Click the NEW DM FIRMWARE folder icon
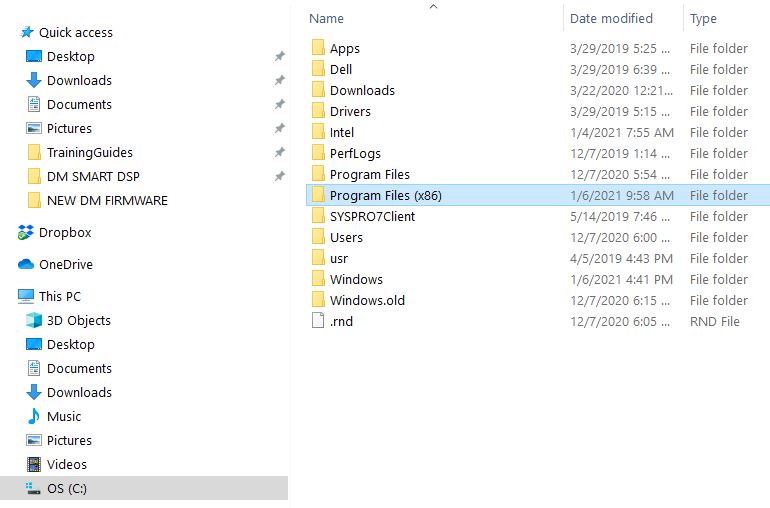The width and height of the screenshot is (770, 508). coord(34,200)
